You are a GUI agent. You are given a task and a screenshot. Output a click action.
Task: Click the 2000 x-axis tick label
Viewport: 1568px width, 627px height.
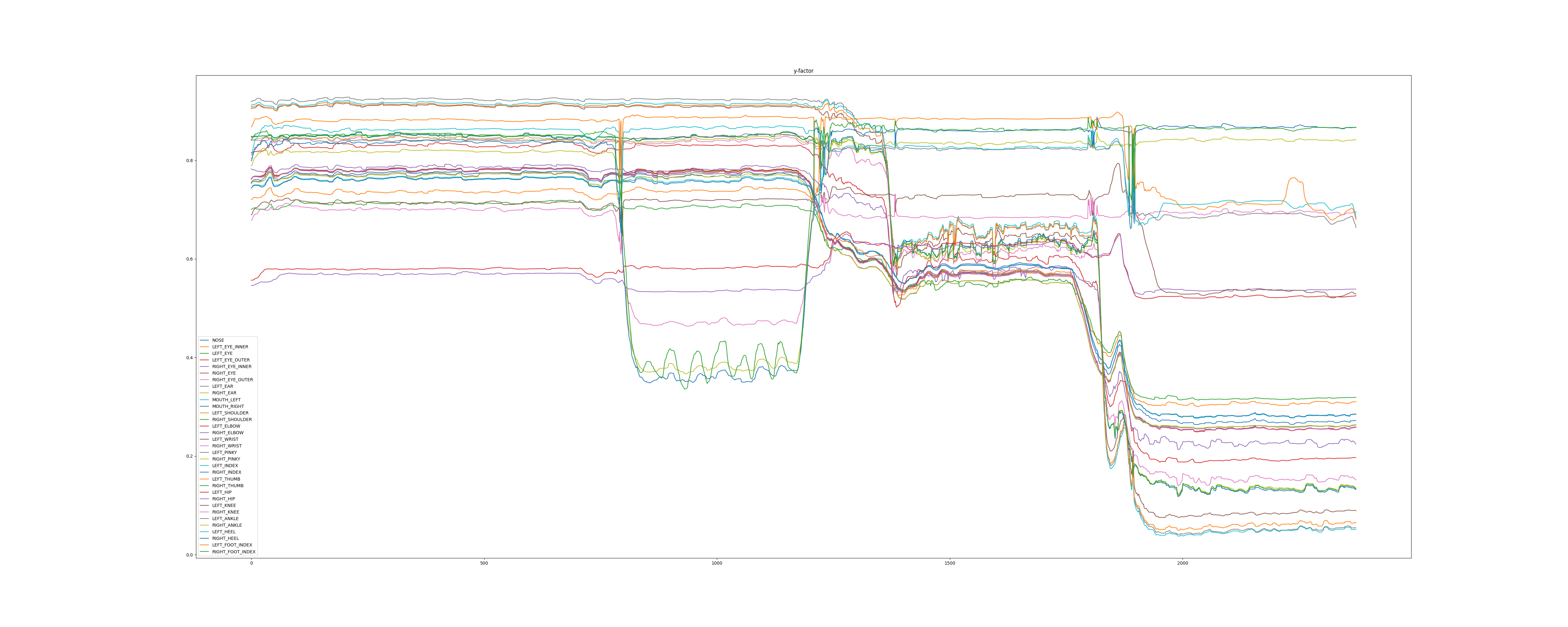click(1182, 563)
